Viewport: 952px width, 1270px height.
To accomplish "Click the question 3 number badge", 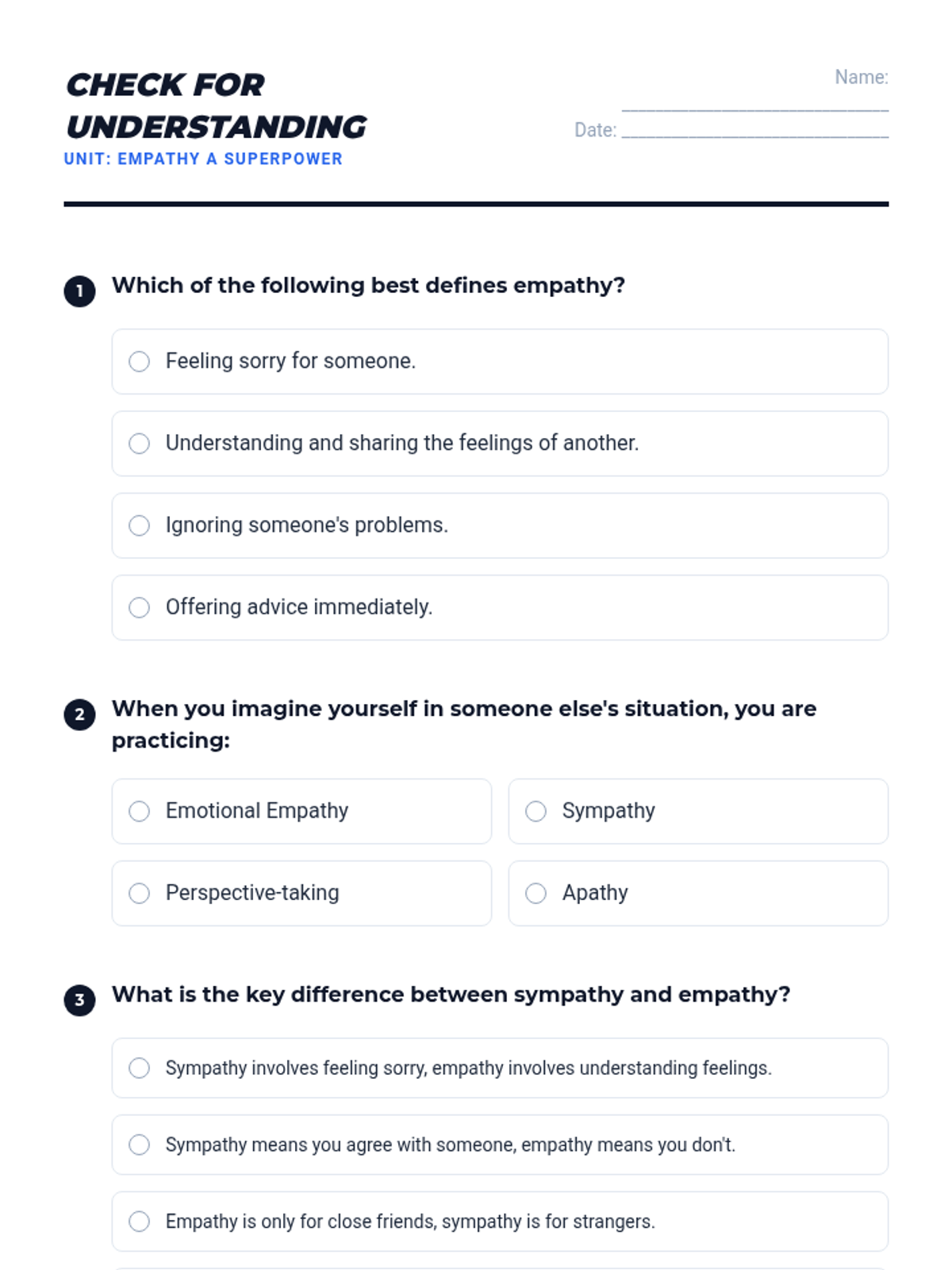I will [79, 1000].
